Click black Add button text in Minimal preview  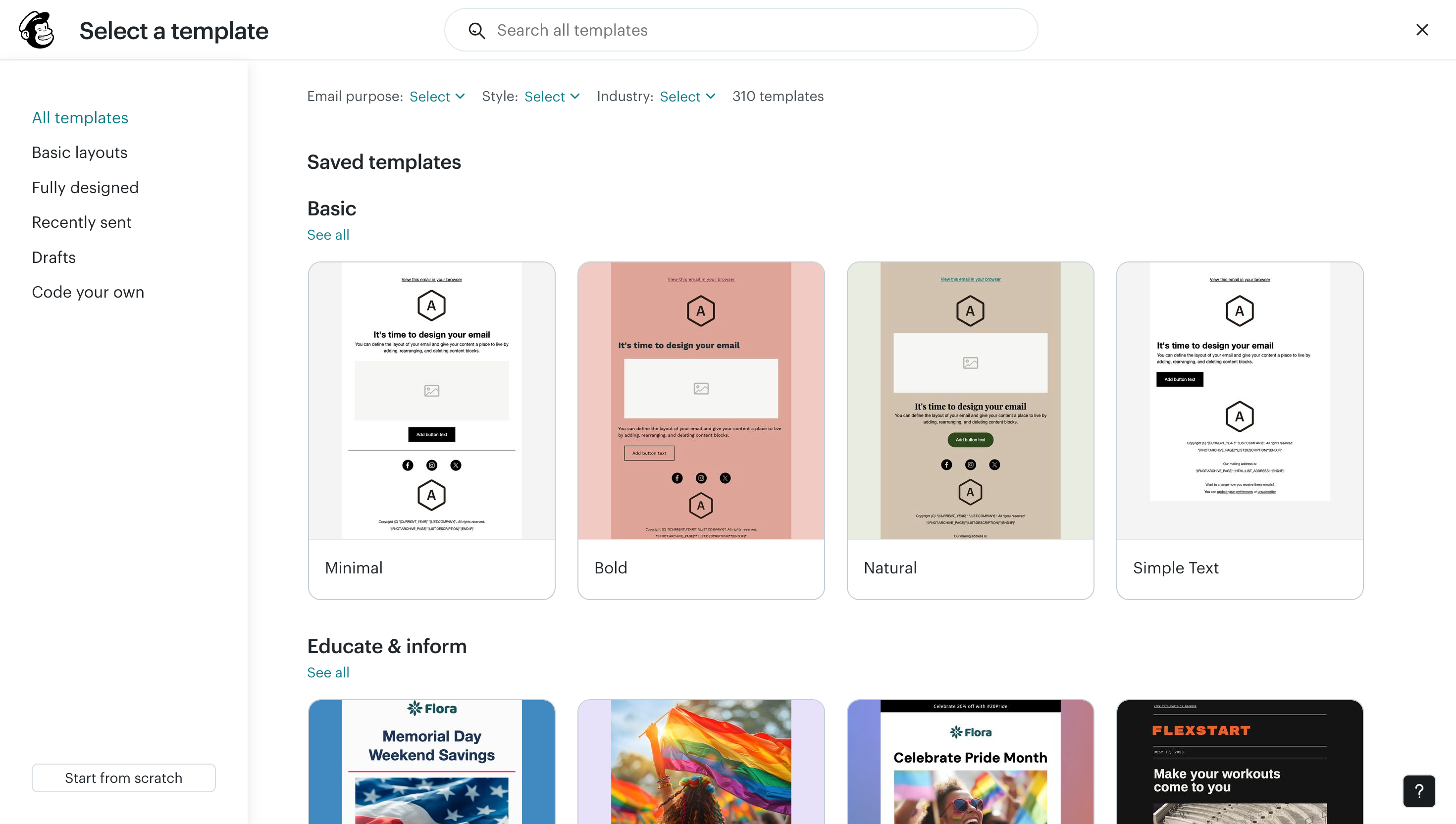tap(432, 434)
